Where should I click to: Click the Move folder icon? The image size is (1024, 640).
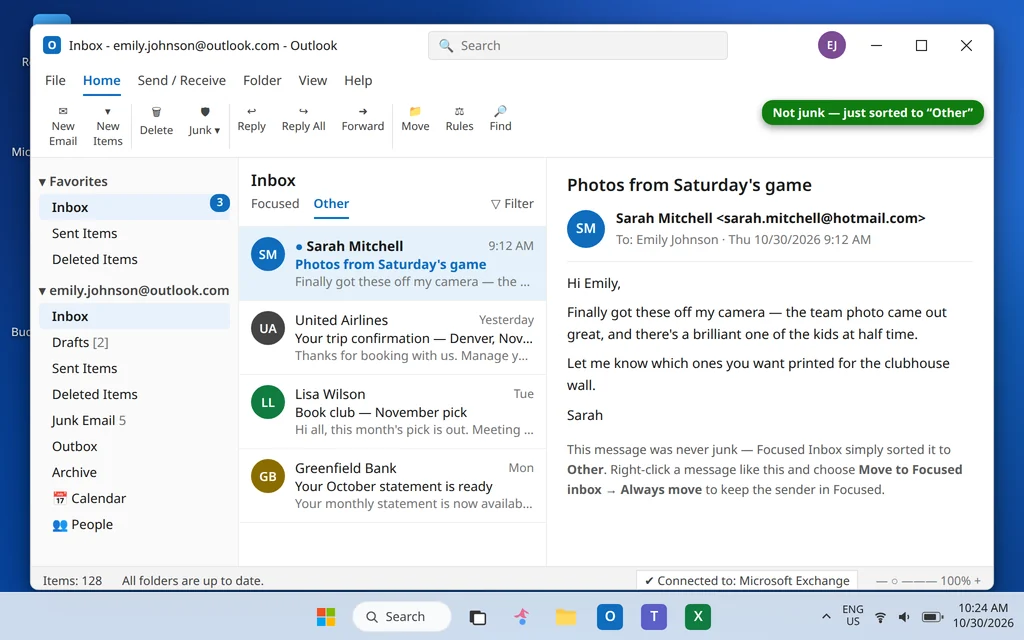[x=415, y=112]
